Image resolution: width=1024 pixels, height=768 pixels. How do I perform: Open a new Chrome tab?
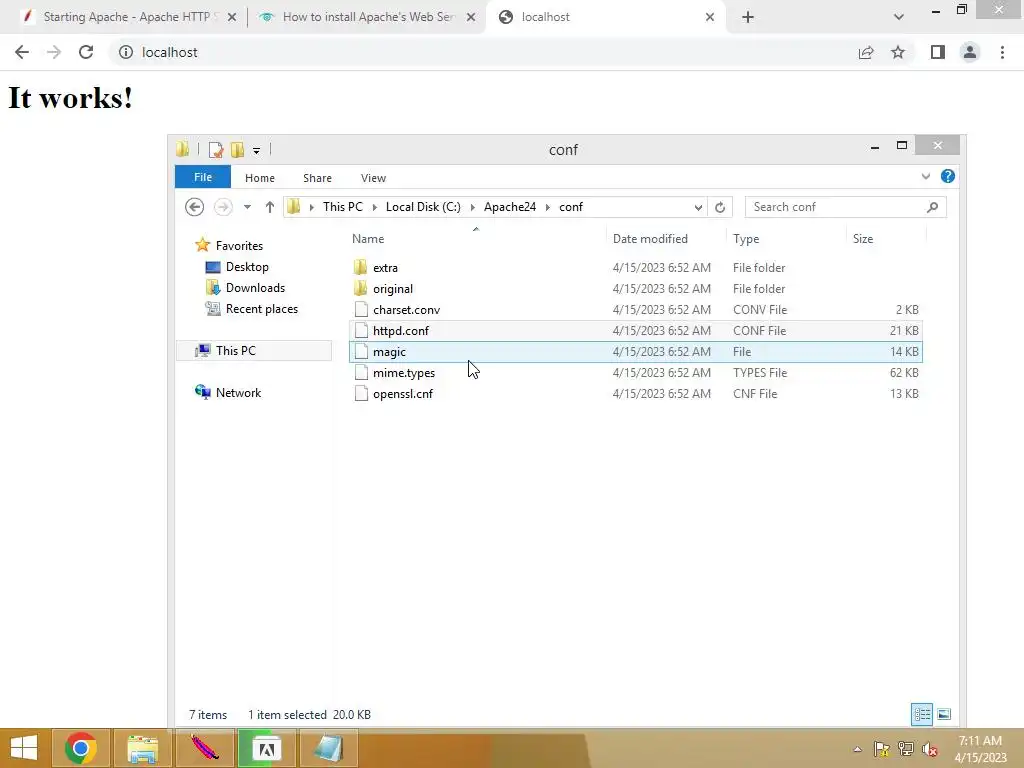pos(748,17)
